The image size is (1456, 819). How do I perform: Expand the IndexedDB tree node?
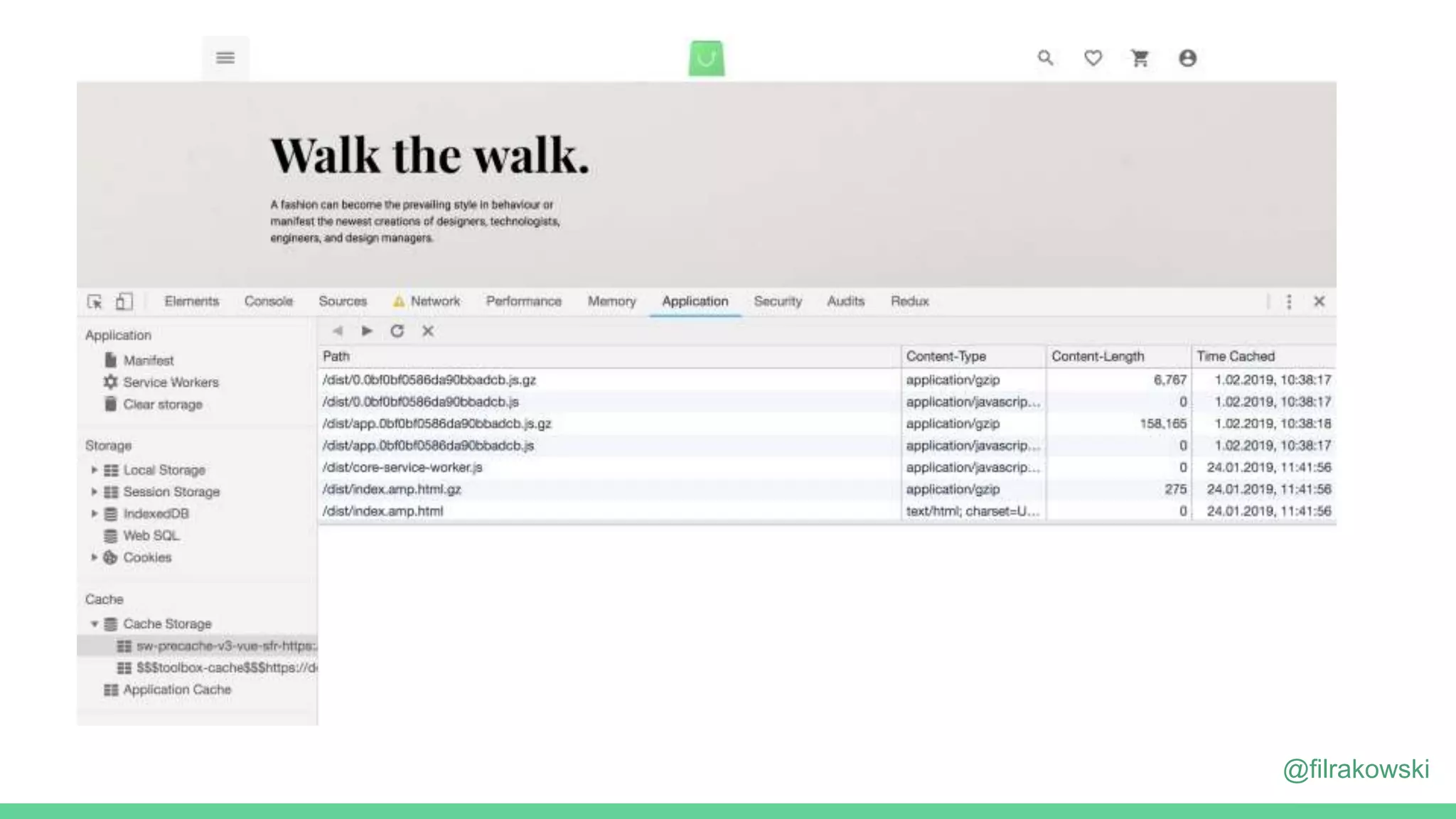[x=94, y=513]
